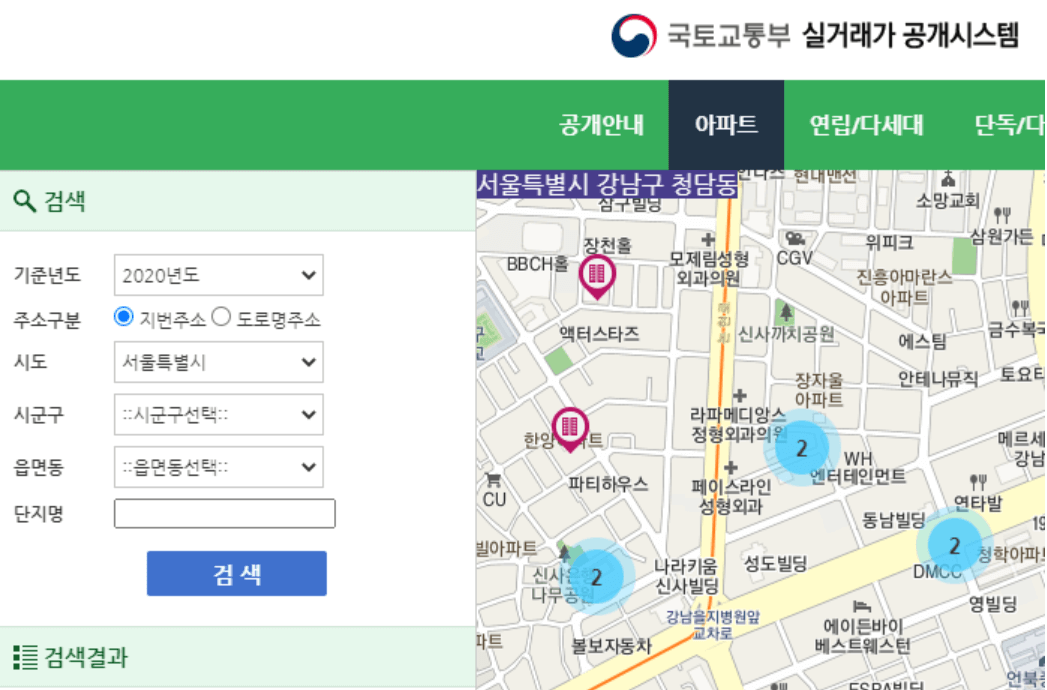The height and width of the screenshot is (690, 1047).
Task: Switch to the 단독/다 tab
Action: click(x=1010, y=125)
